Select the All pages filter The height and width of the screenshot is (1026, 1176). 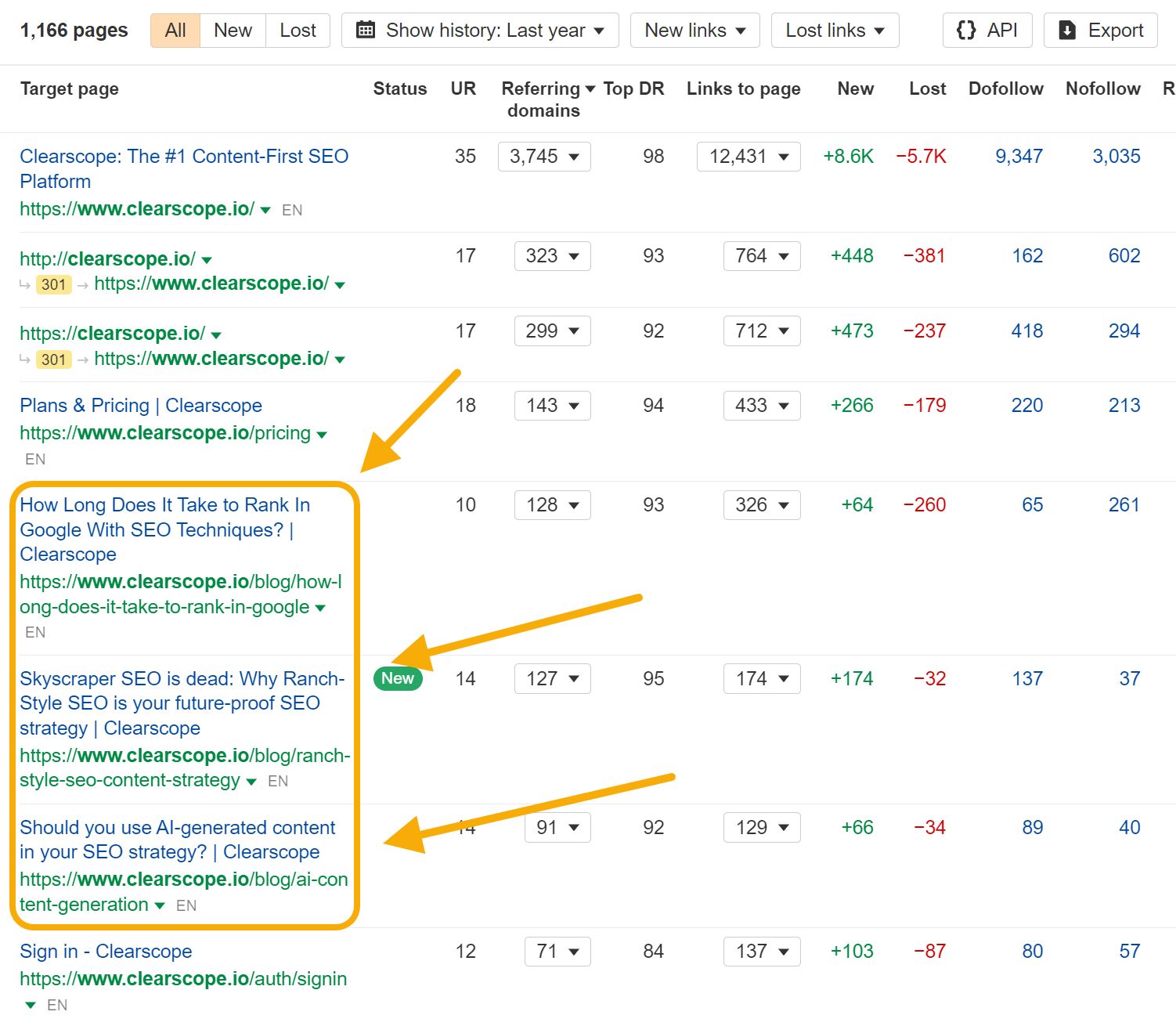pos(174,30)
